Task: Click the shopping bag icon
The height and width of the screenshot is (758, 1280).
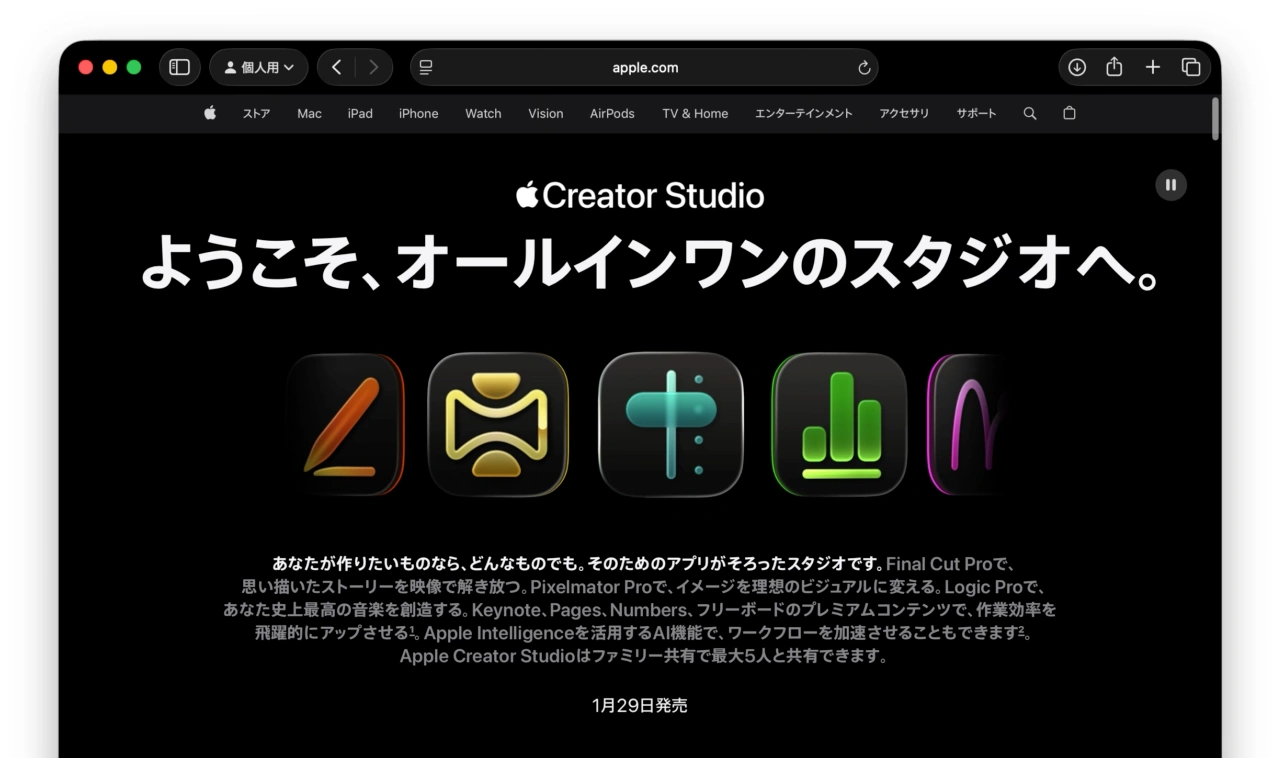Action: pyautogui.click(x=1069, y=113)
